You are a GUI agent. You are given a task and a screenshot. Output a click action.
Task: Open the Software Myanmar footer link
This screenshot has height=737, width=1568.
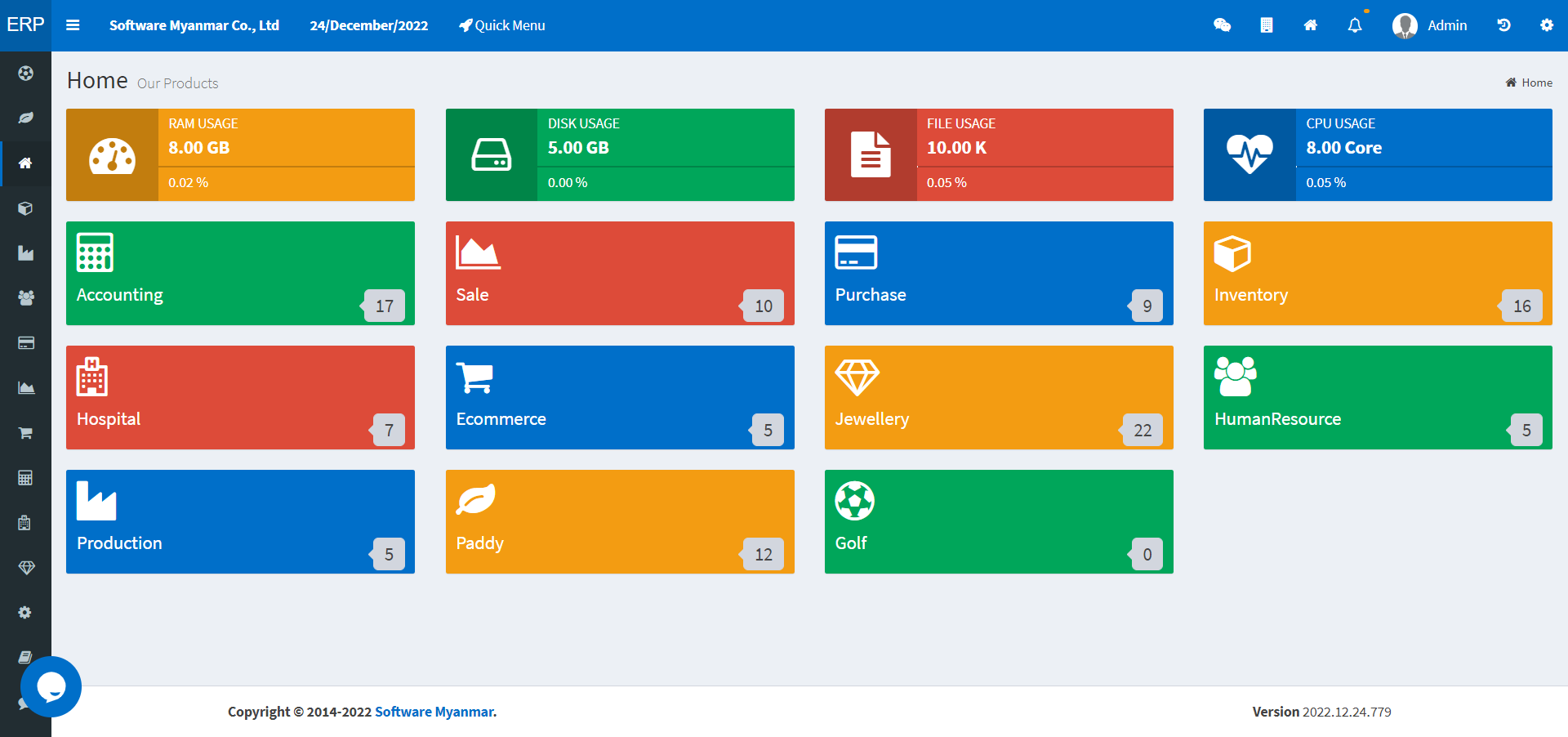434,712
